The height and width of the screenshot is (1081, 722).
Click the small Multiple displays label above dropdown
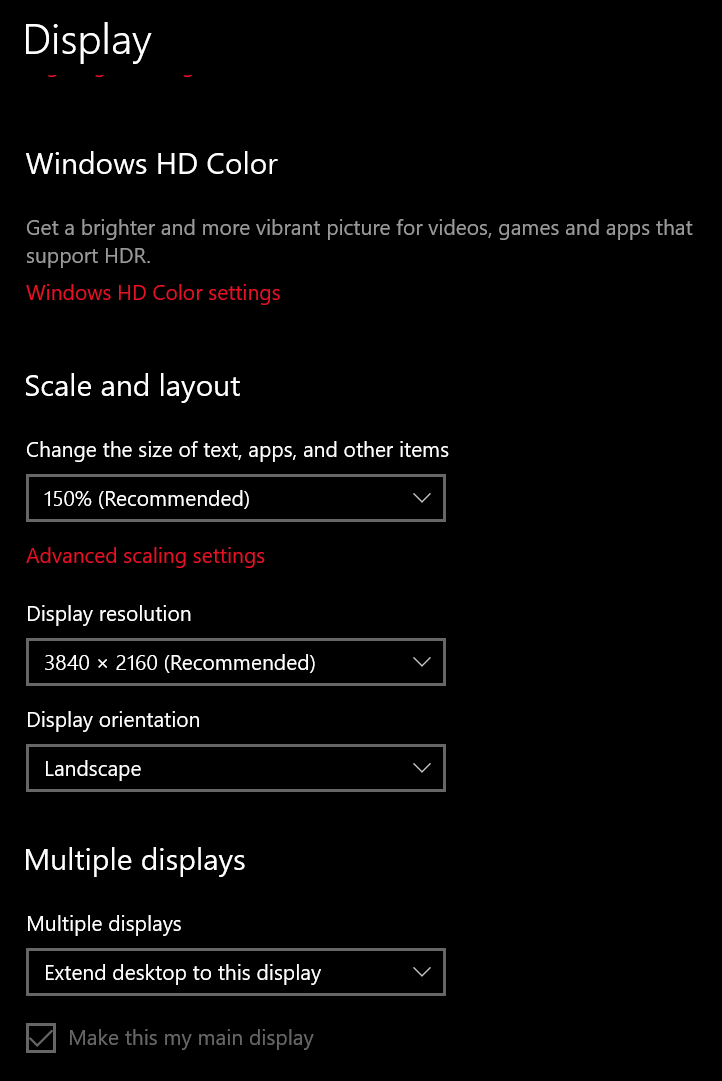pyautogui.click(x=104, y=925)
